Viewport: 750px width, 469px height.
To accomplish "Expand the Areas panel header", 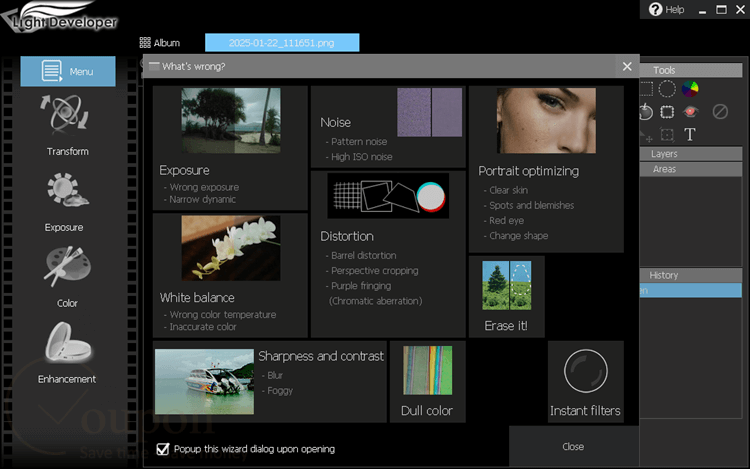I will [x=691, y=169].
